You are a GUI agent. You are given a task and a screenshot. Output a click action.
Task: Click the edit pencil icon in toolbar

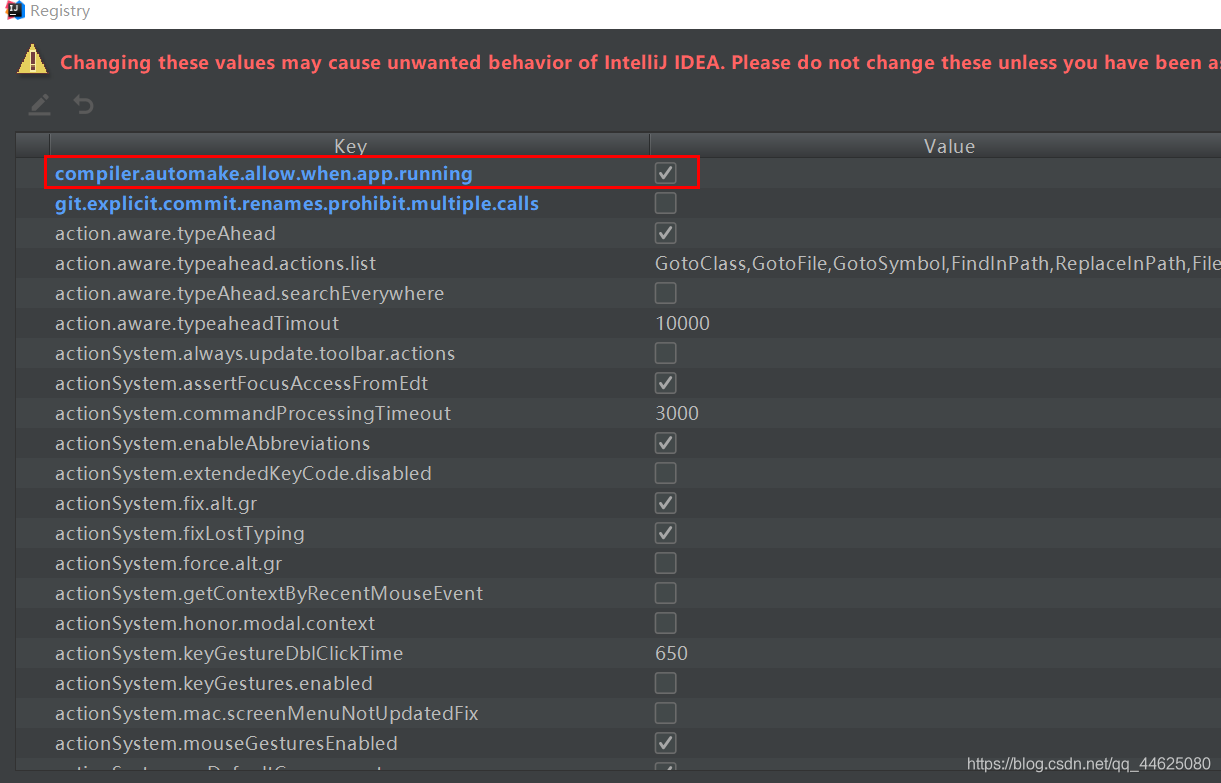click(39, 104)
